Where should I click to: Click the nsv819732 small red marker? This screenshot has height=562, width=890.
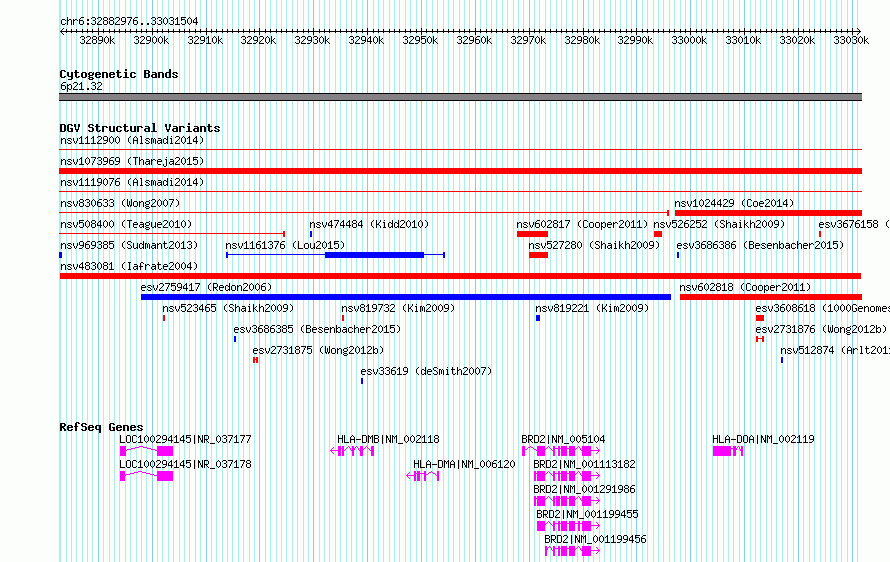pos(343,318)
